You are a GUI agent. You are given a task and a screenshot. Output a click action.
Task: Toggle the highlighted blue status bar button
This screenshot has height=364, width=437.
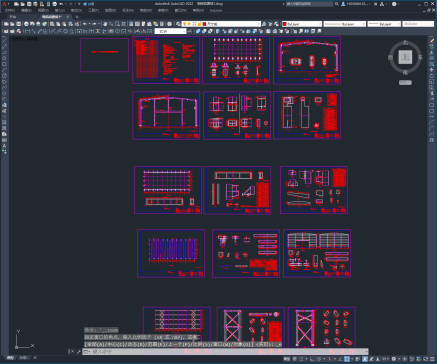coord(347,359)
